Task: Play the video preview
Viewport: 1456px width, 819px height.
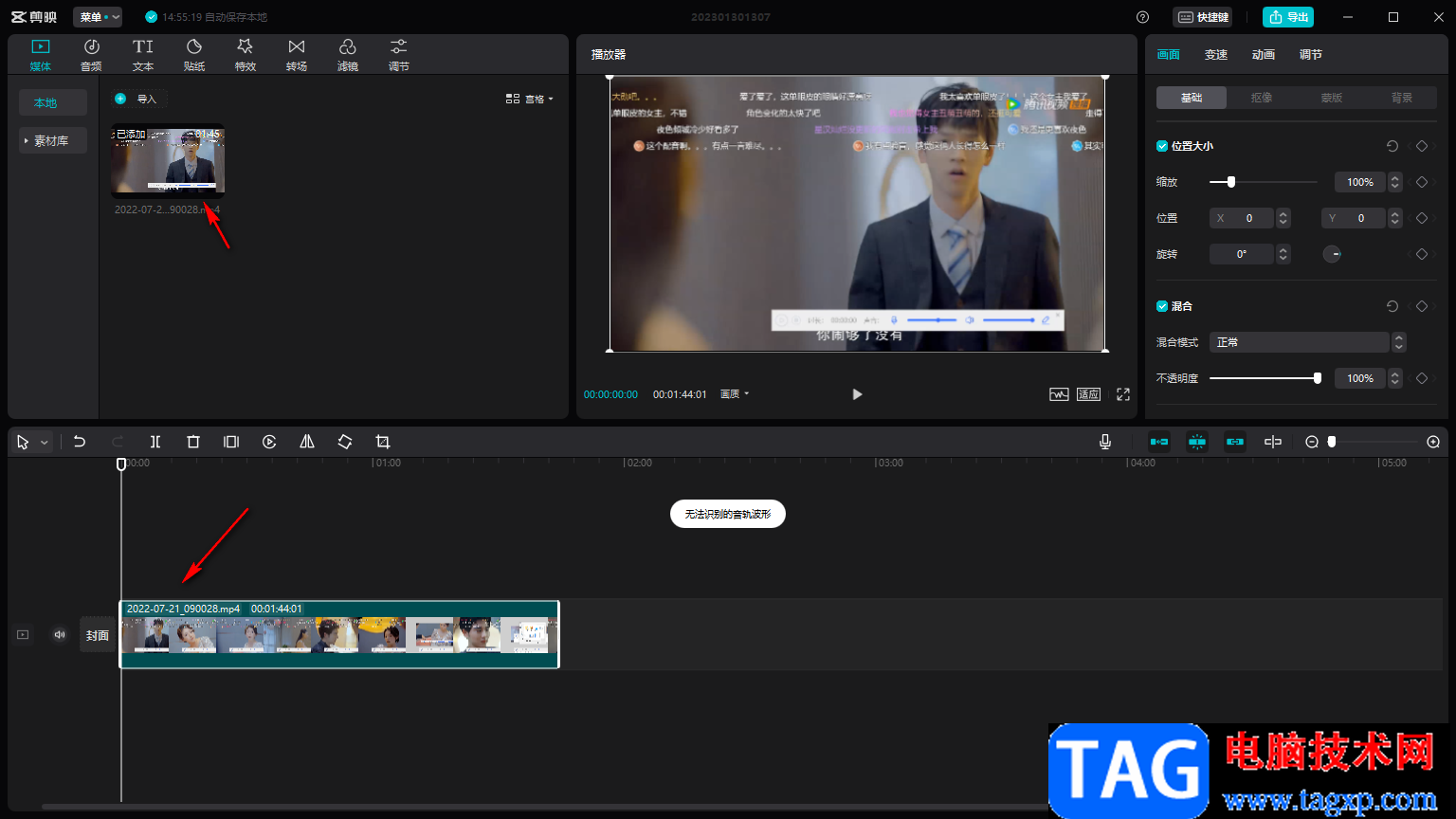Action: click(x=857, y=394)
